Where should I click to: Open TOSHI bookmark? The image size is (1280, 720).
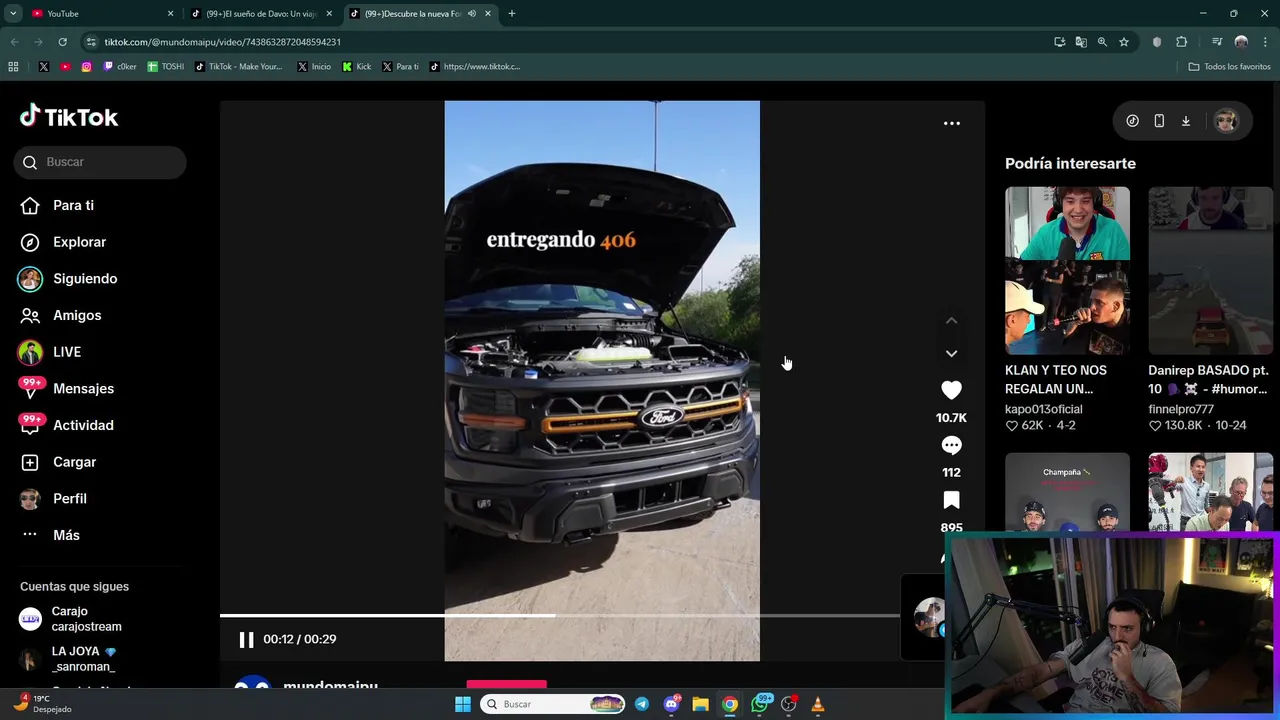165,67
